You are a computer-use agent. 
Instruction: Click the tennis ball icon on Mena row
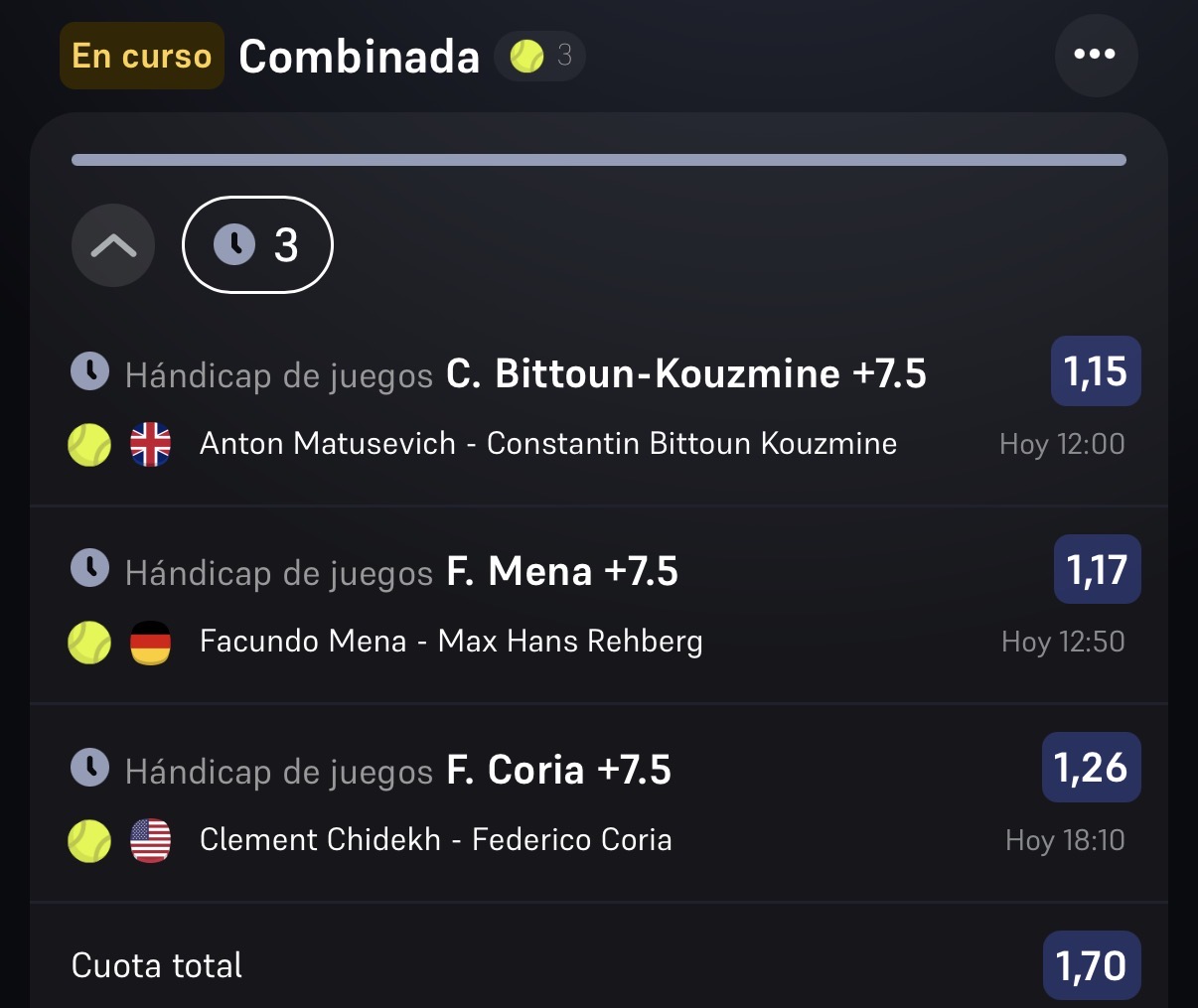pyautogui.click(x=89, y=643)
